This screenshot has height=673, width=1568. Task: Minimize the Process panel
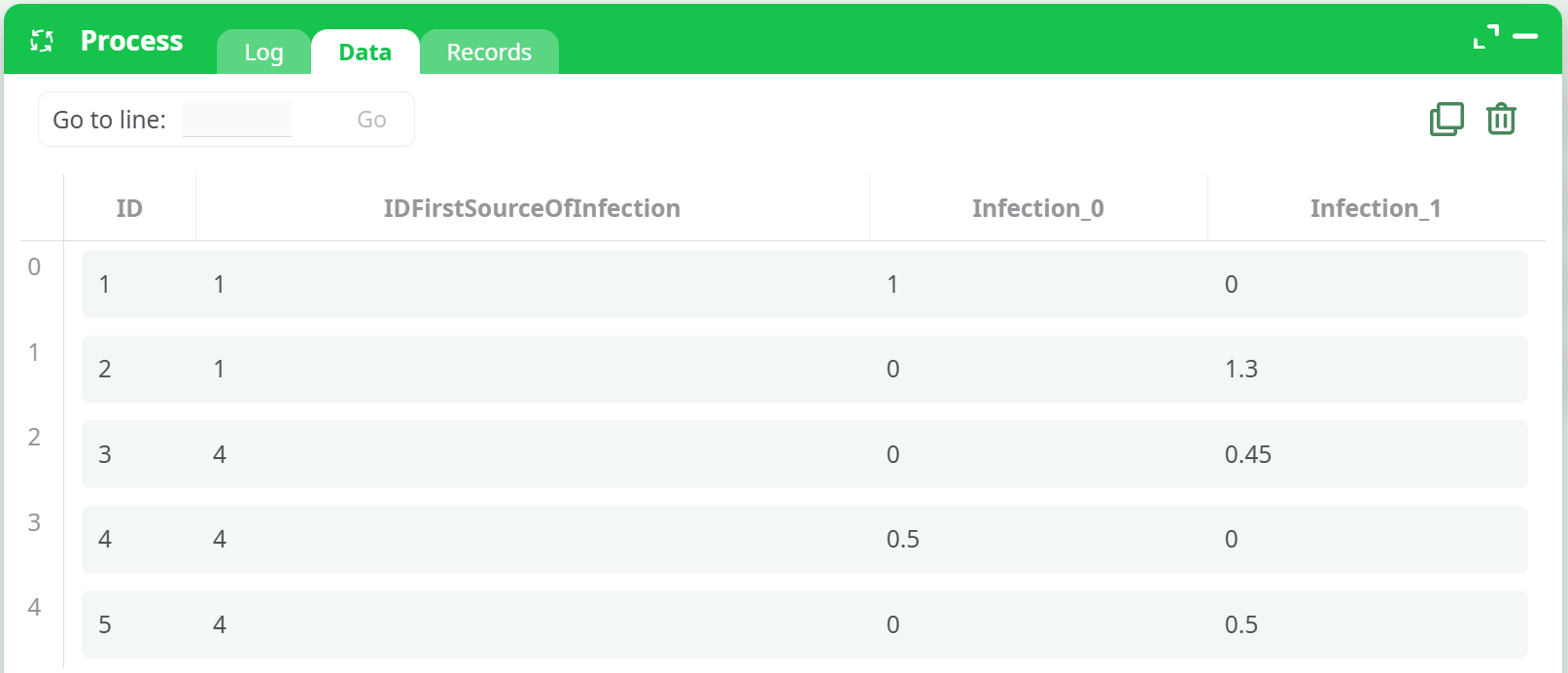pos(1525,37)
